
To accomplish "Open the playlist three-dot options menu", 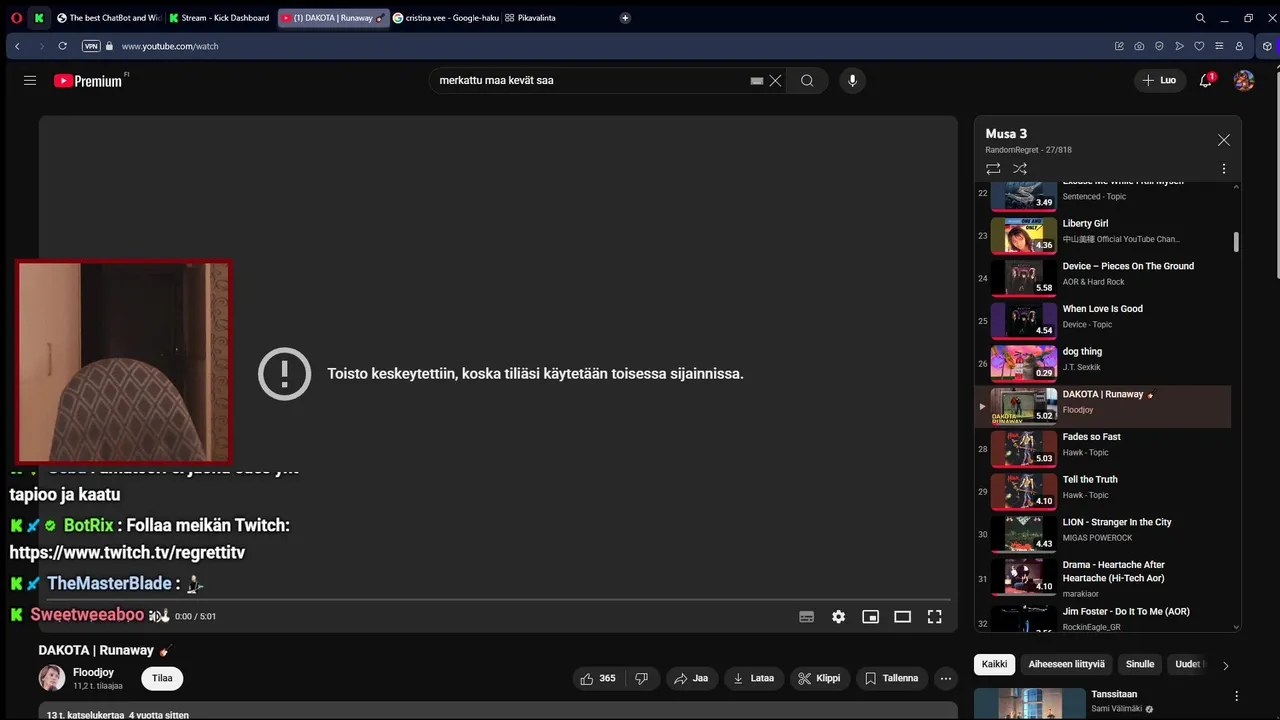I will (x=1224, y=169).
